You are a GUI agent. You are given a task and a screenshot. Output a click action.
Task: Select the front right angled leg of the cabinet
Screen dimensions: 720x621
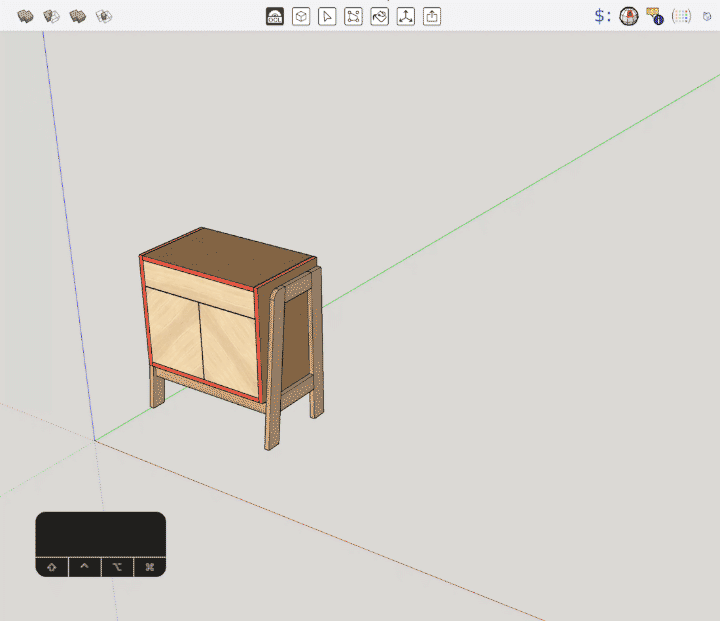pyautogui.click(x=274, y=367)
